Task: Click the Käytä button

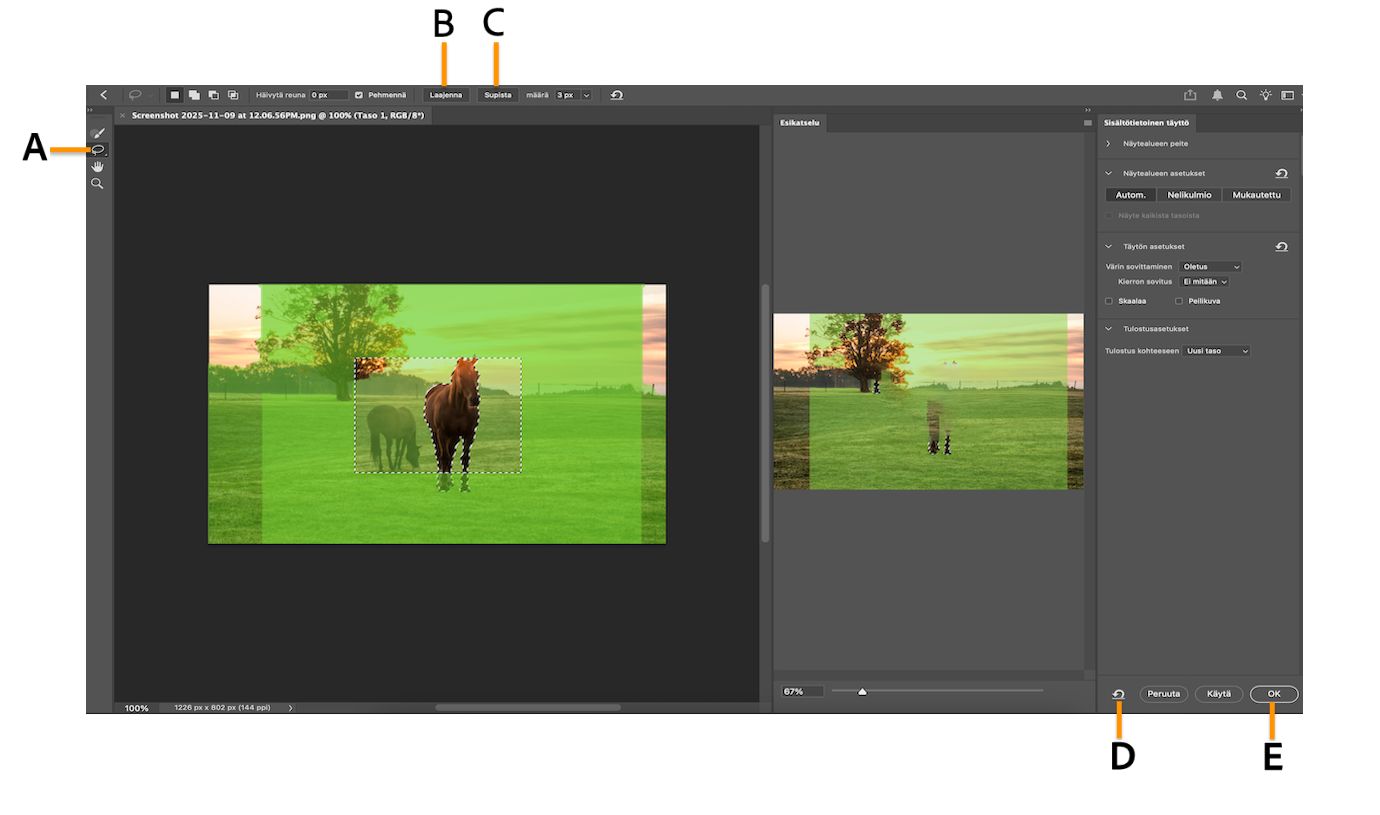Action: [x=1219, y=694]
